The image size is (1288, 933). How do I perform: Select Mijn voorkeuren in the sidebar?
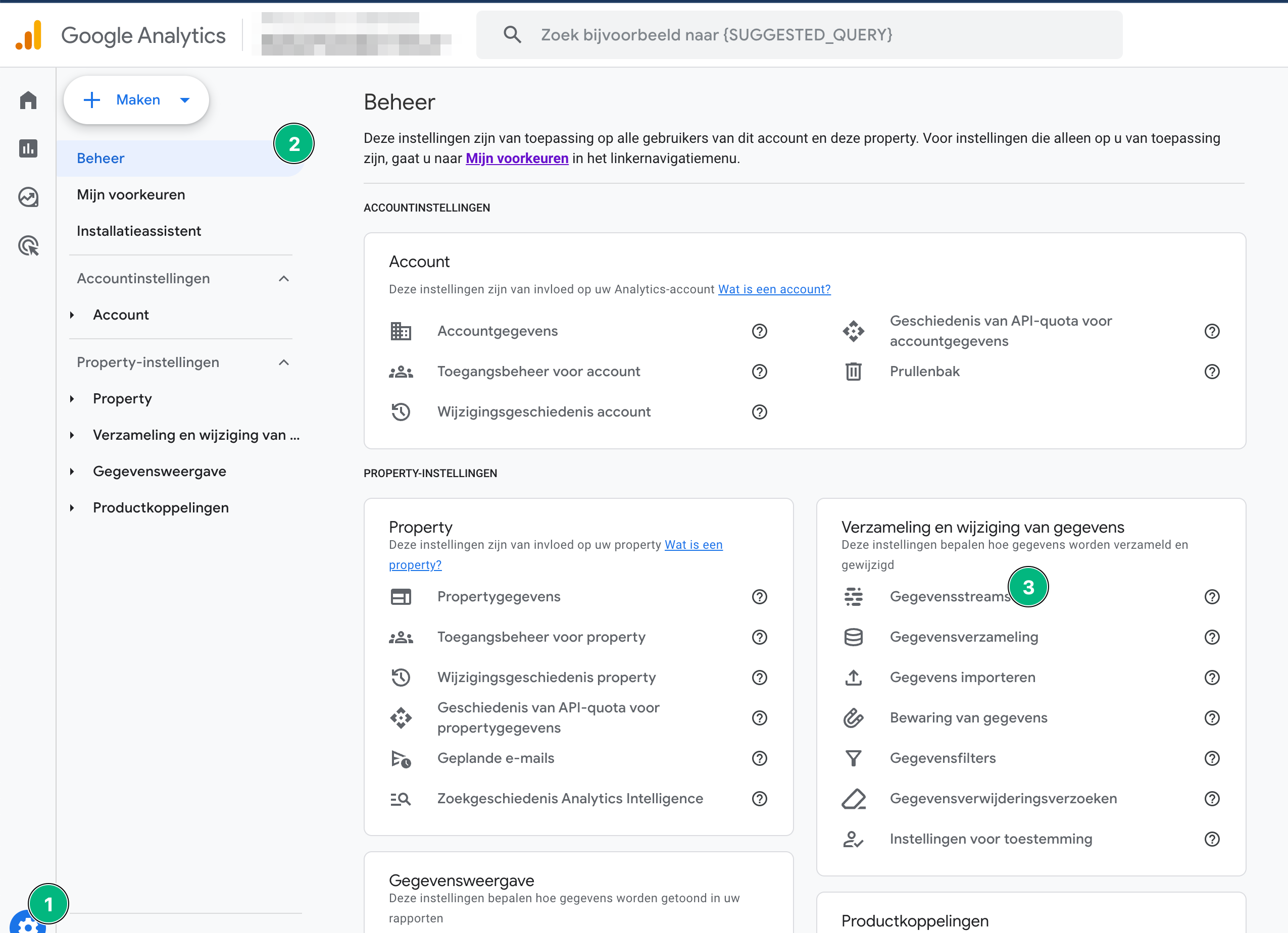tap(131, 195)
